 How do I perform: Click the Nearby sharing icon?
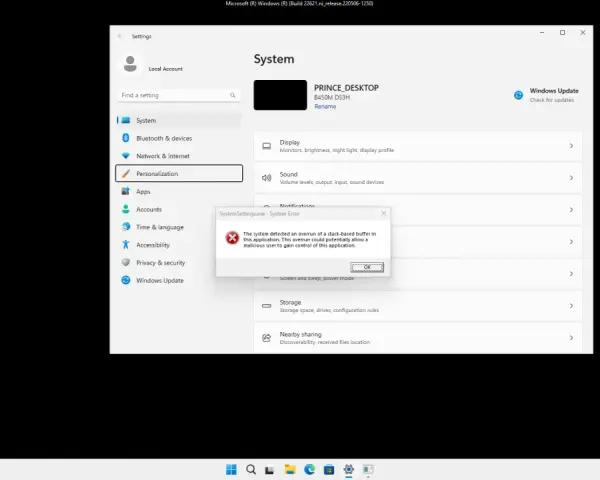[x=267, y=338]
